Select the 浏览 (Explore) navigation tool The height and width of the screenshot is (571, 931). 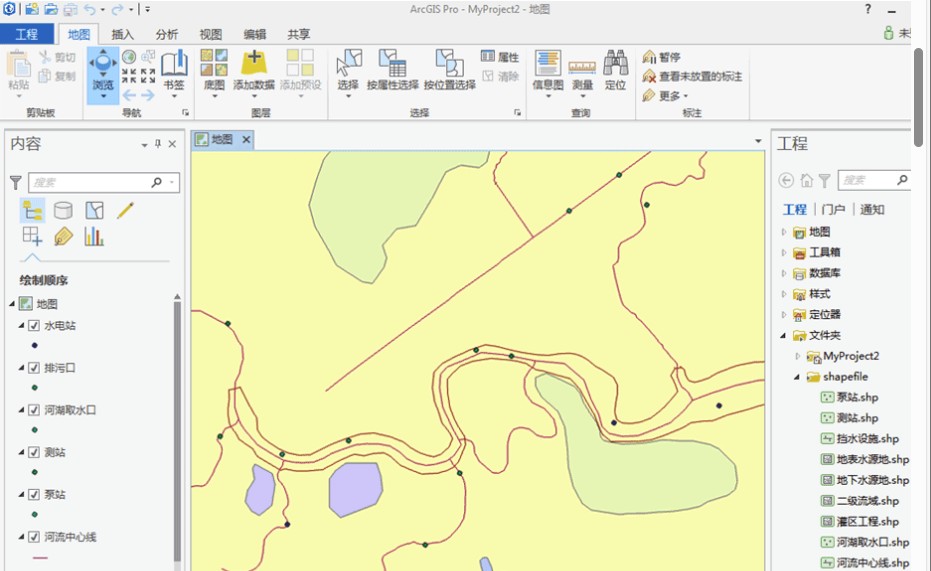pyautogui.click(x=103, y=70)
